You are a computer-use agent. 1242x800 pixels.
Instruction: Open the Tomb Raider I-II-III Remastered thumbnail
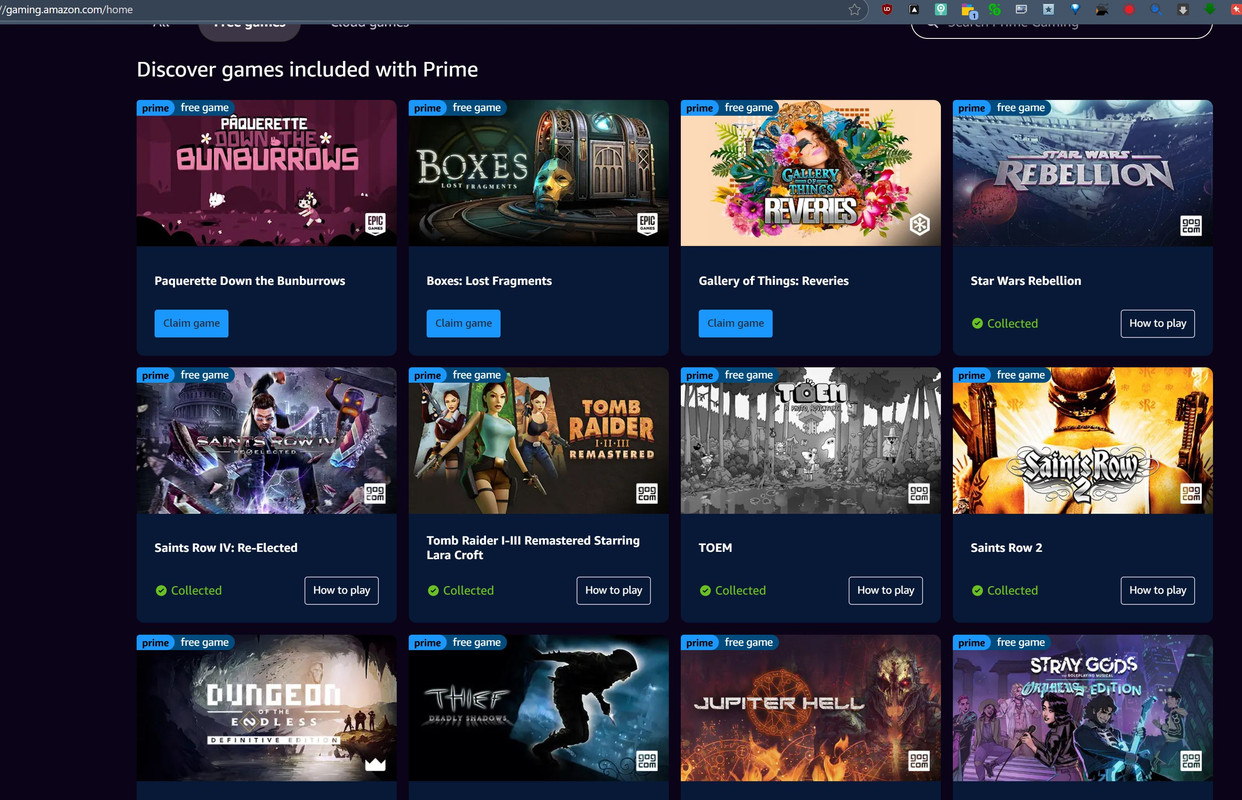coord(539,440)
